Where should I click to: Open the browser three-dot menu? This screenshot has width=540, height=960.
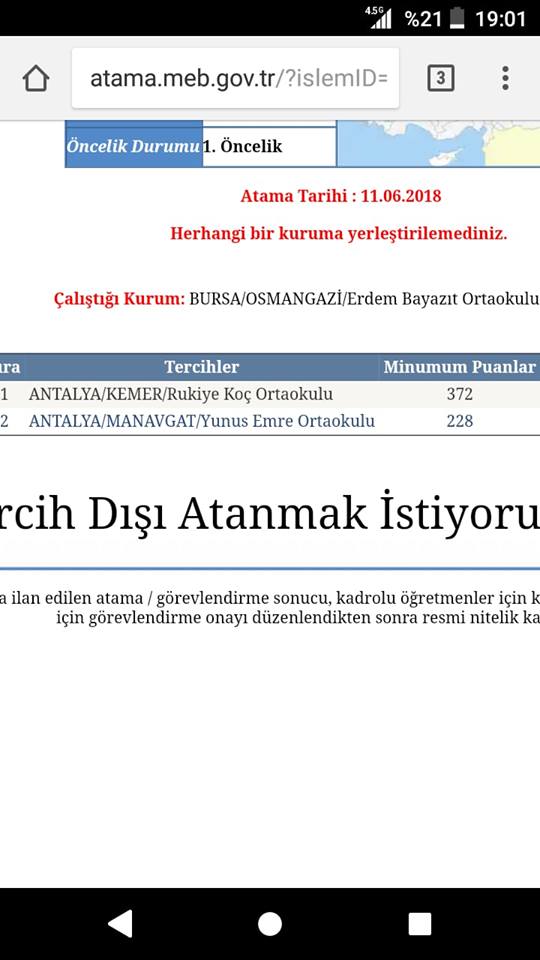pos(505,78)
